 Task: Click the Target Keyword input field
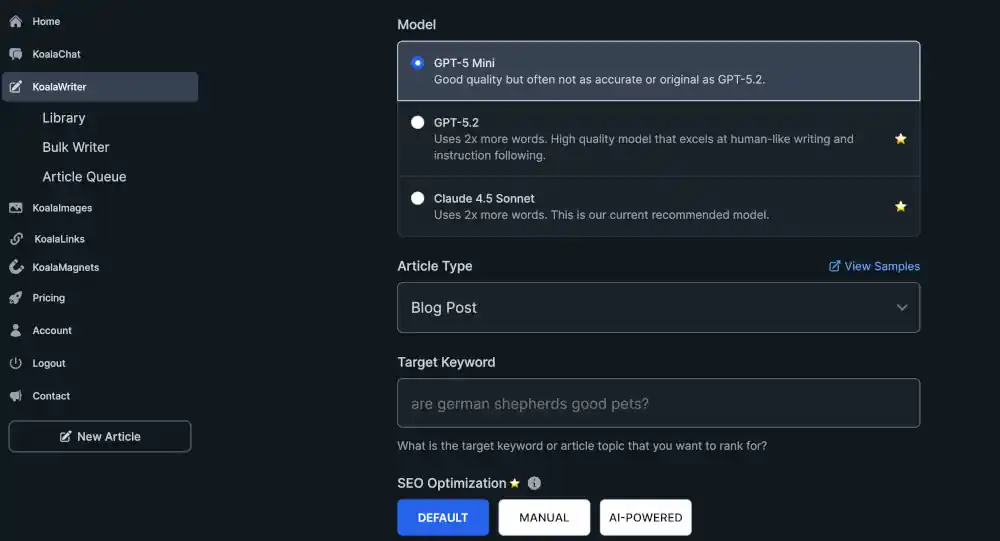[658, 403]
